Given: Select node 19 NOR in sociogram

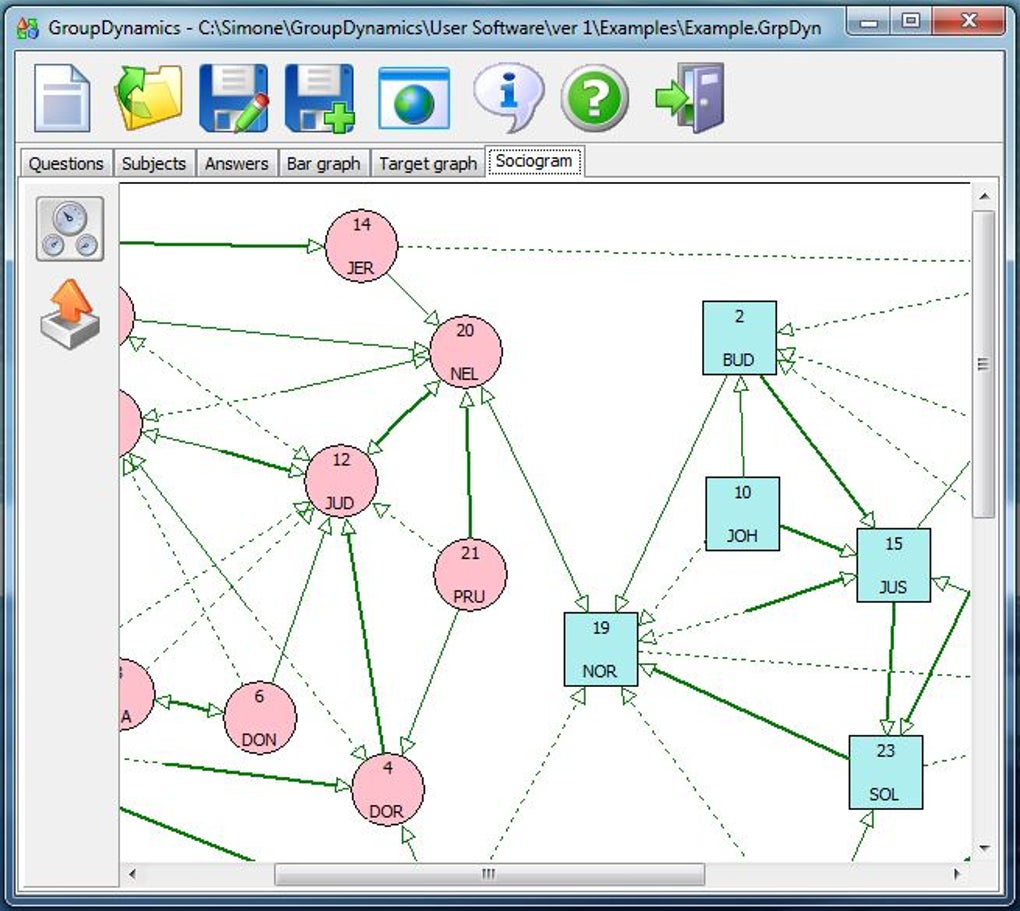Looking at the screenshot, I should coord(600,649).
